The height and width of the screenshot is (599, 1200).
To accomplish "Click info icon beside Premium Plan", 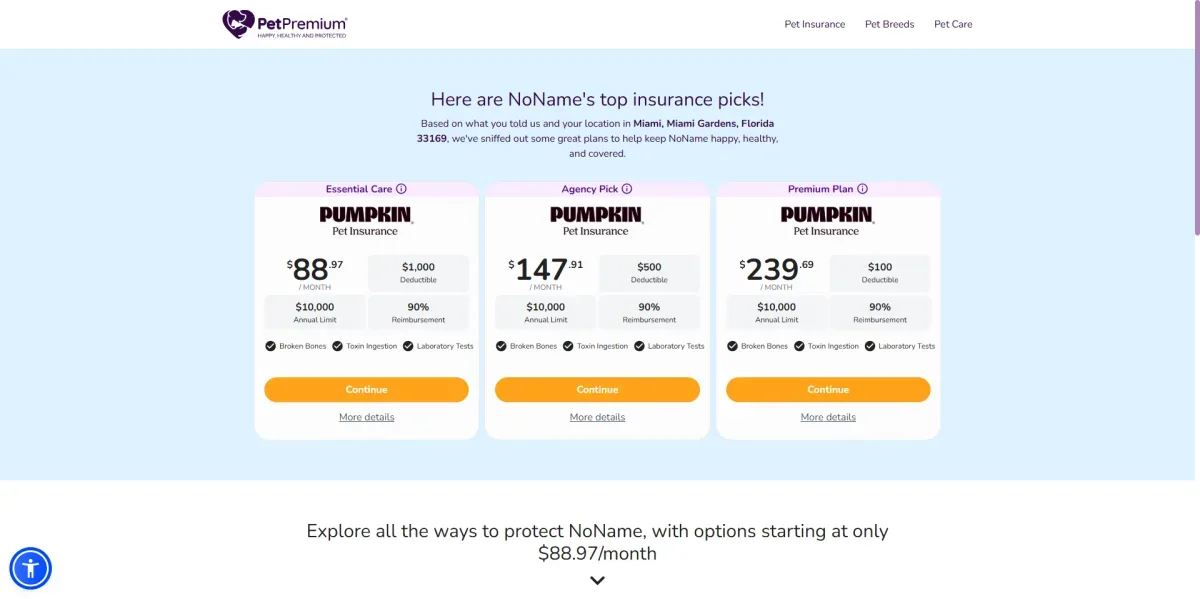I will [862, 189].
